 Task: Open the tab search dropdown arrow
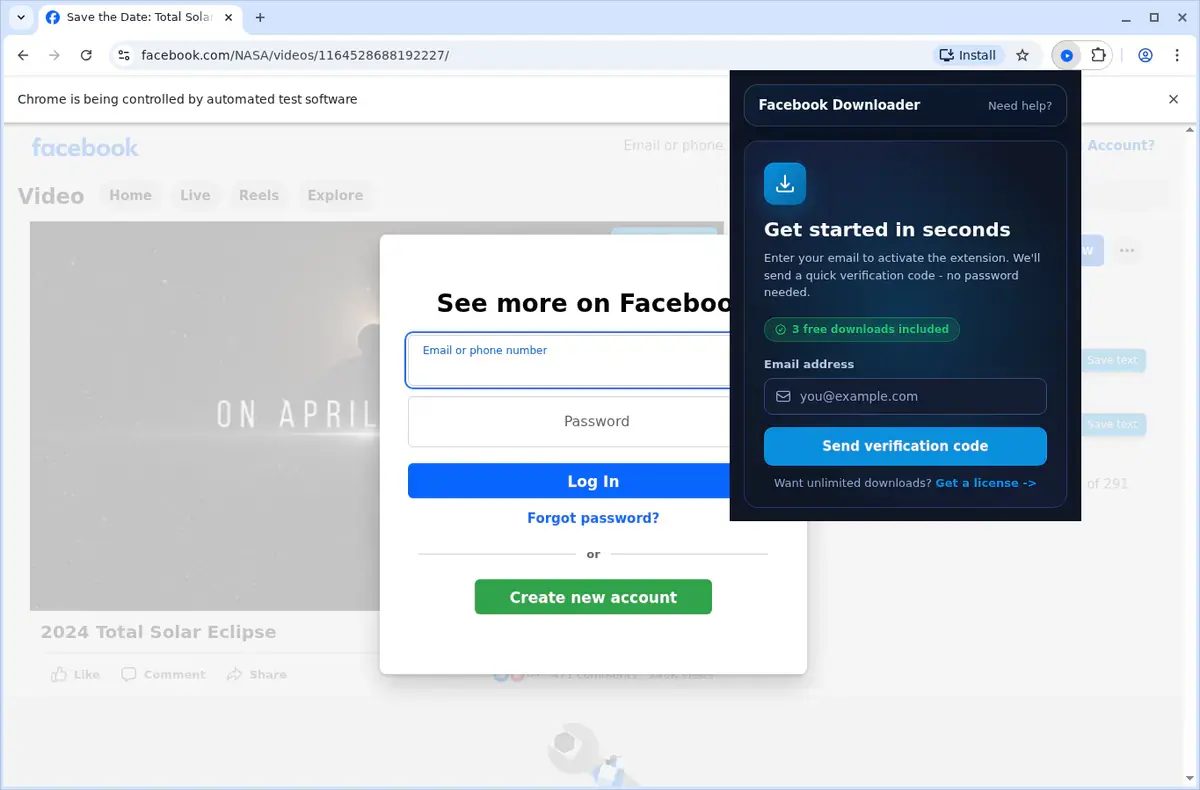point(21,17)
